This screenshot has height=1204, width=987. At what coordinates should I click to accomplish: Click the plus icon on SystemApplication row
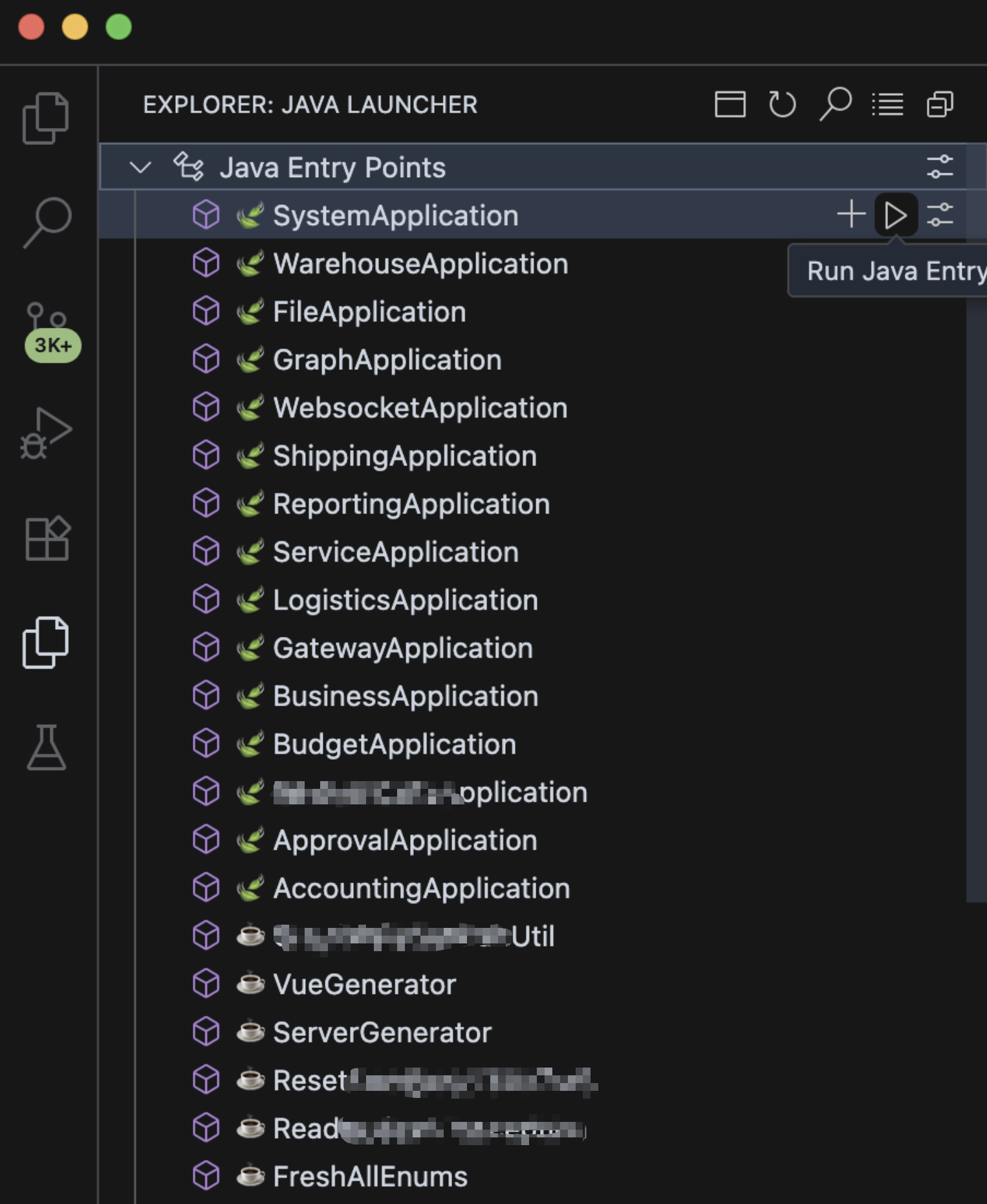pos(851,214)
